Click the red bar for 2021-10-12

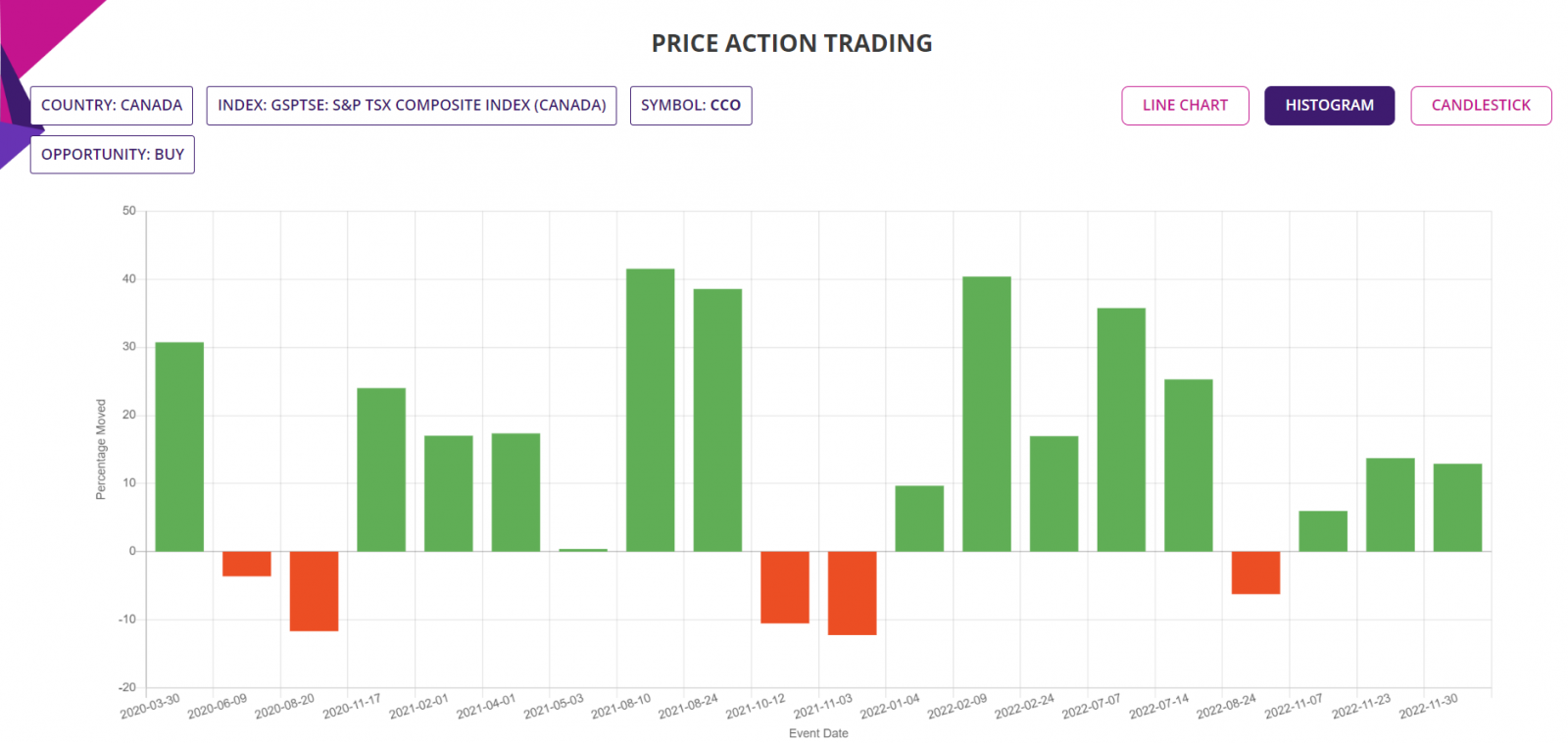click(785, 587)
